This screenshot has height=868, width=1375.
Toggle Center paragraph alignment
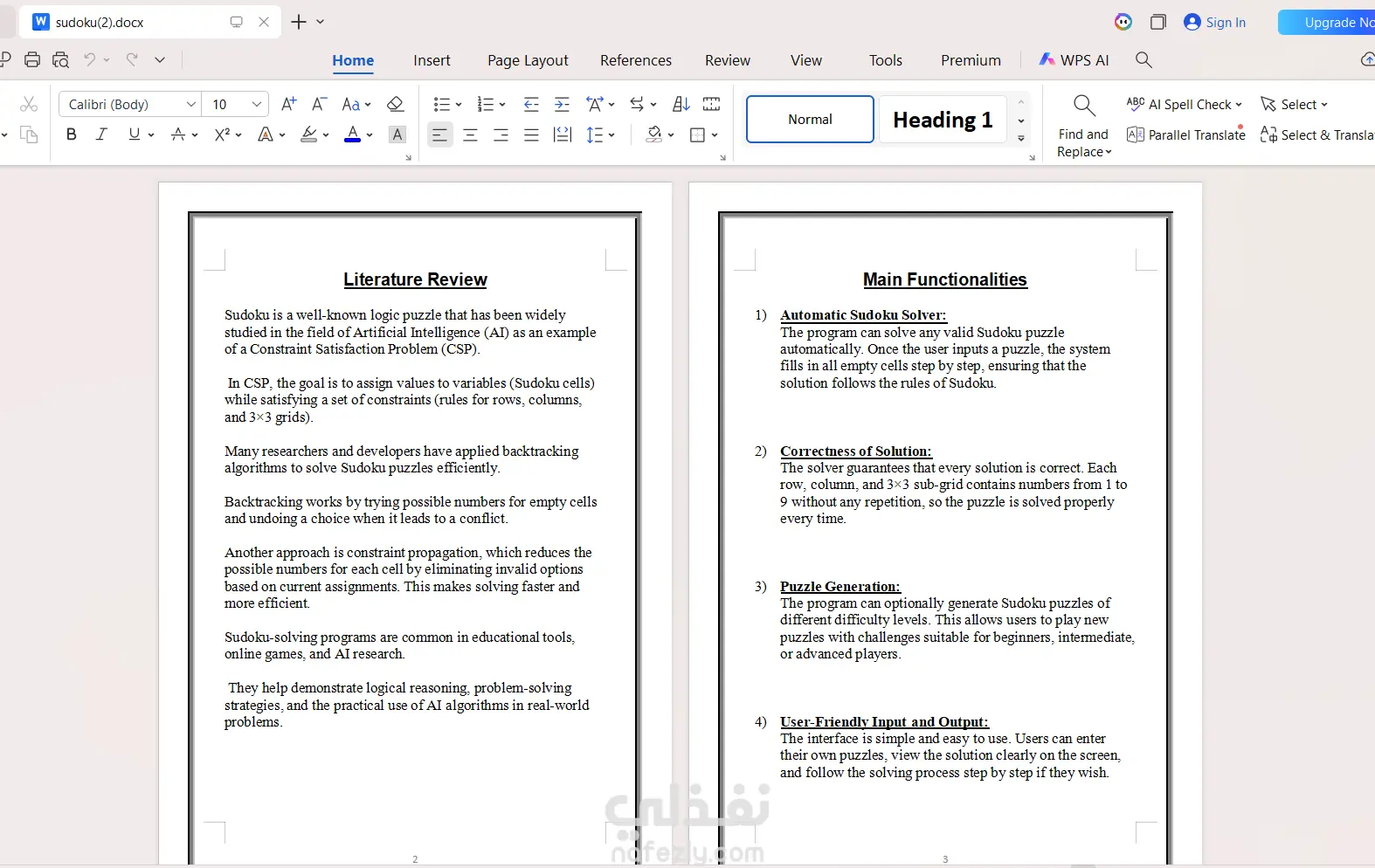click(470, 134)
